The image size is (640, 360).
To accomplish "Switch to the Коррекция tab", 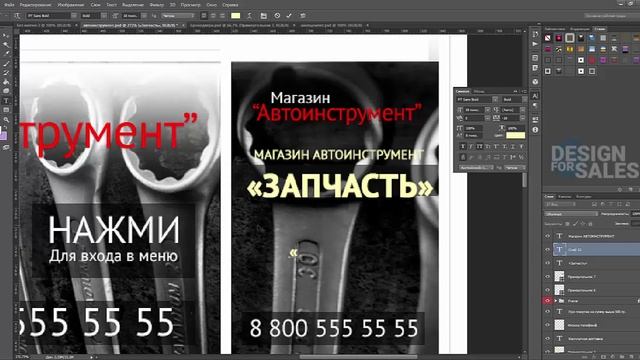I will 580,29.
